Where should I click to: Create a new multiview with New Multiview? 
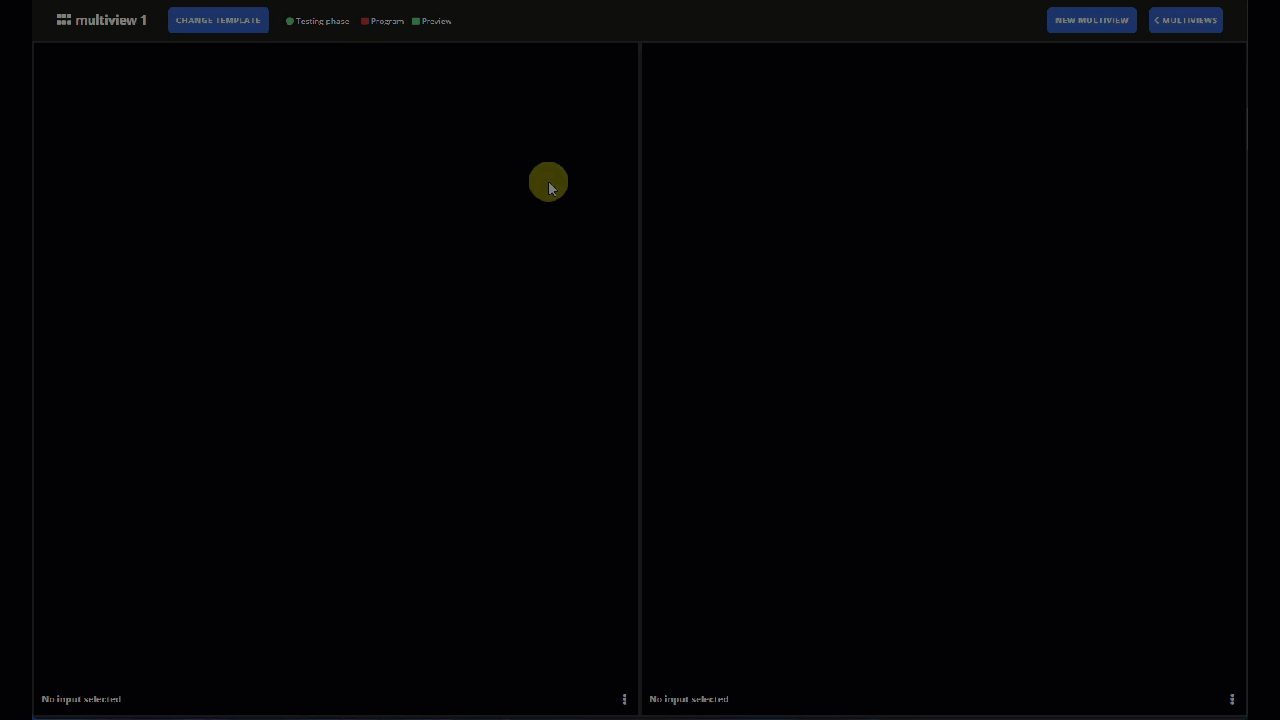pyautogui.click(x=1091, y=20)
